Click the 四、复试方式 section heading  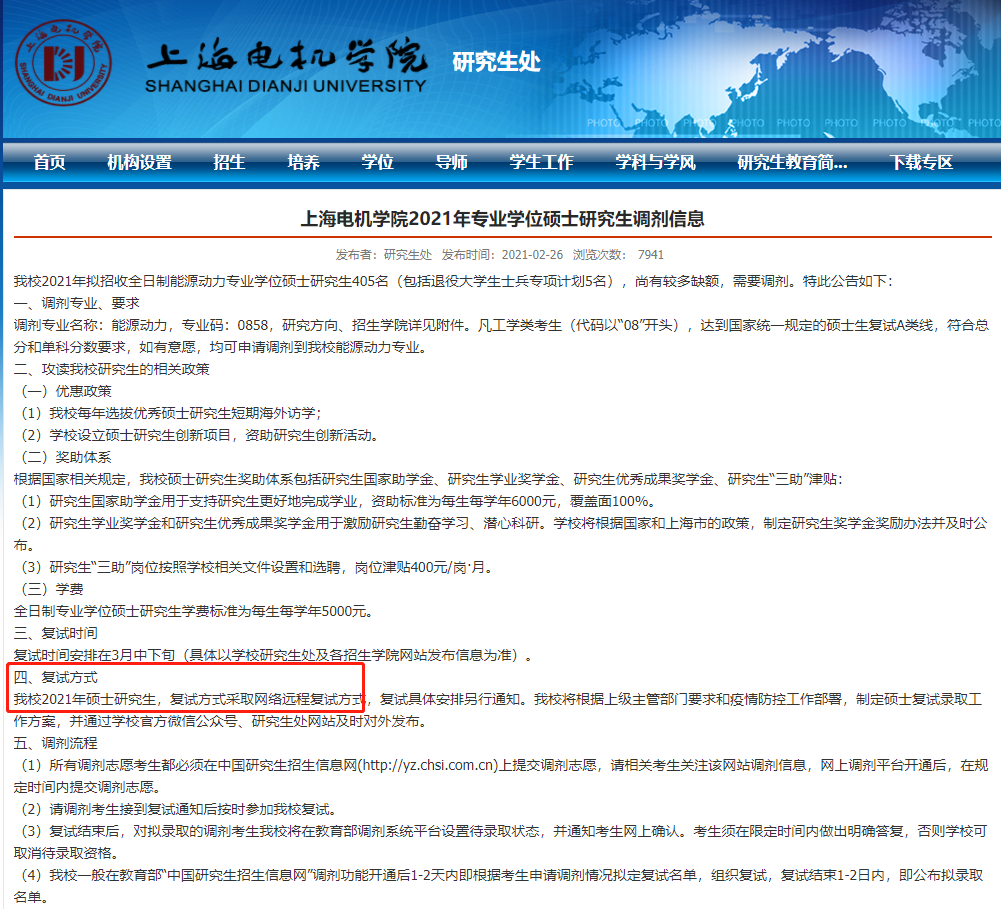(x=56, y=677)
